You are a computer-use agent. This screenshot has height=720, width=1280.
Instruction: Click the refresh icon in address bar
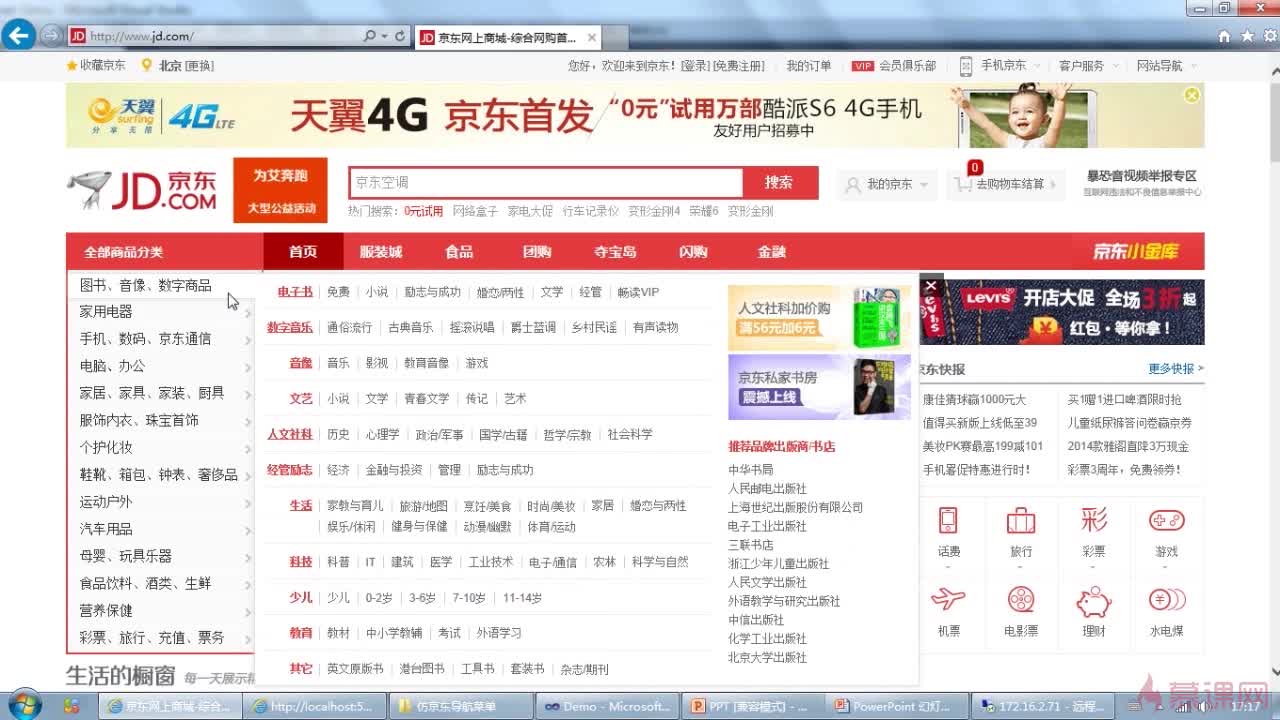(399, 36)
